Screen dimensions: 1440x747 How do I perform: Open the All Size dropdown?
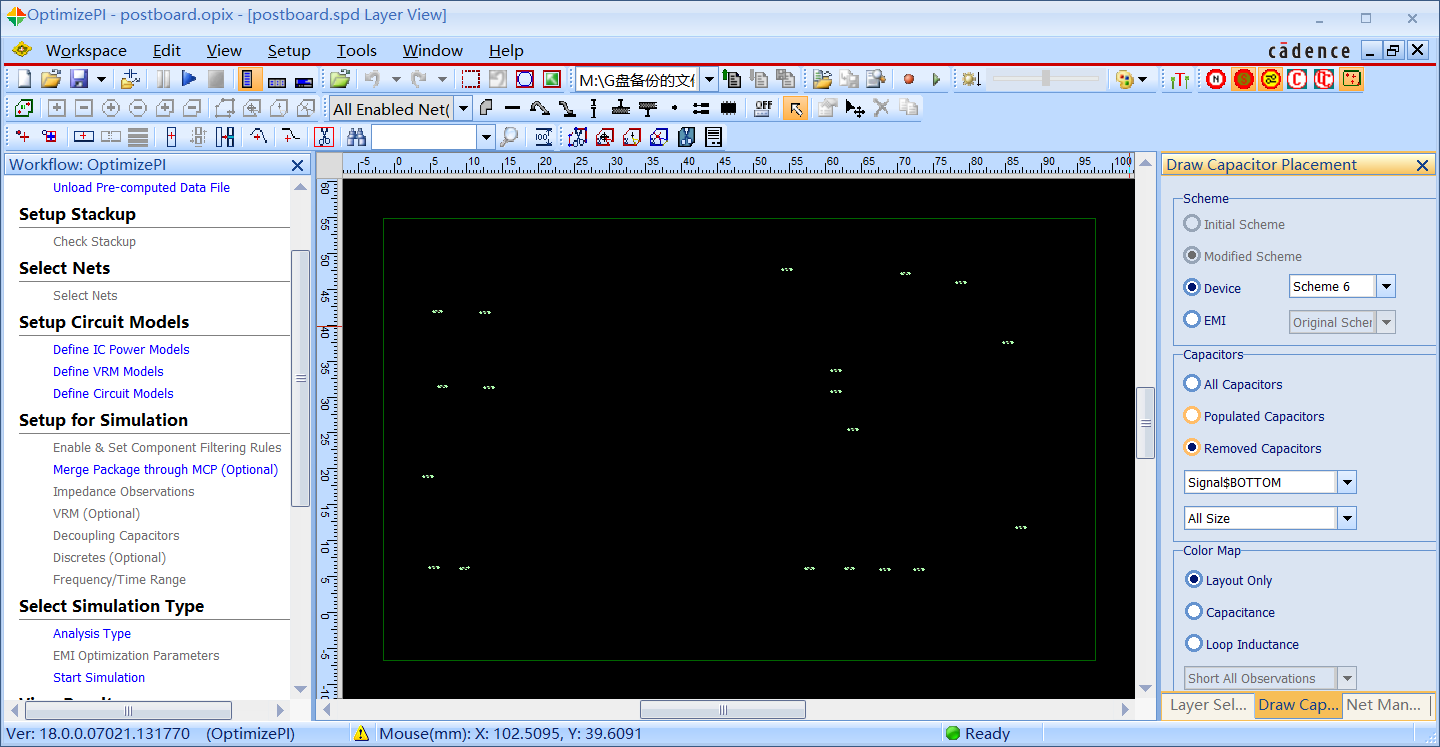[x=1347, y=518]
